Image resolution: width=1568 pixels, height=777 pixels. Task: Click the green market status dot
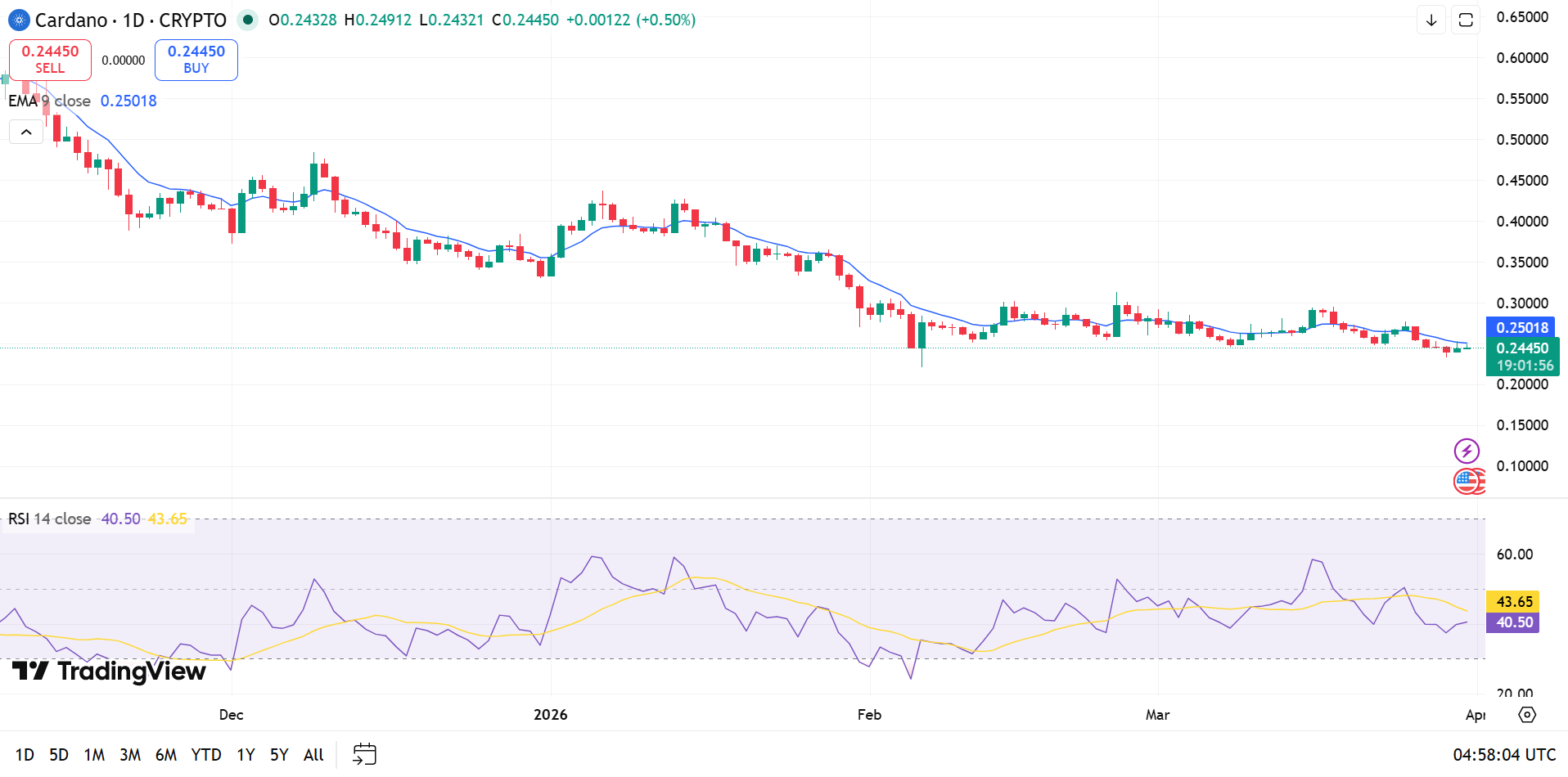247,20
